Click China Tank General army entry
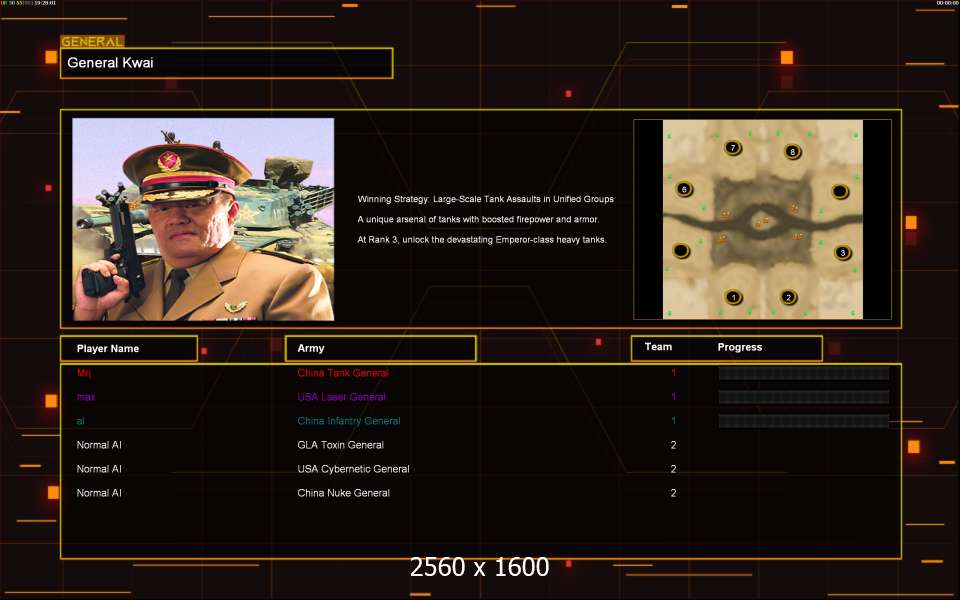960x600 pixels. [x=343, y=373]
